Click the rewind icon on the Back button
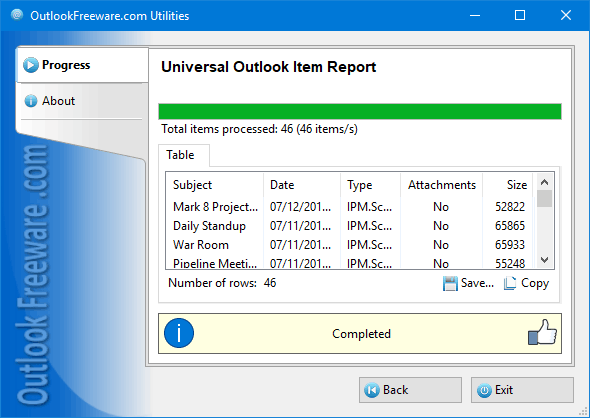This screenshot has width=590, height=418. tap(372, 390)
